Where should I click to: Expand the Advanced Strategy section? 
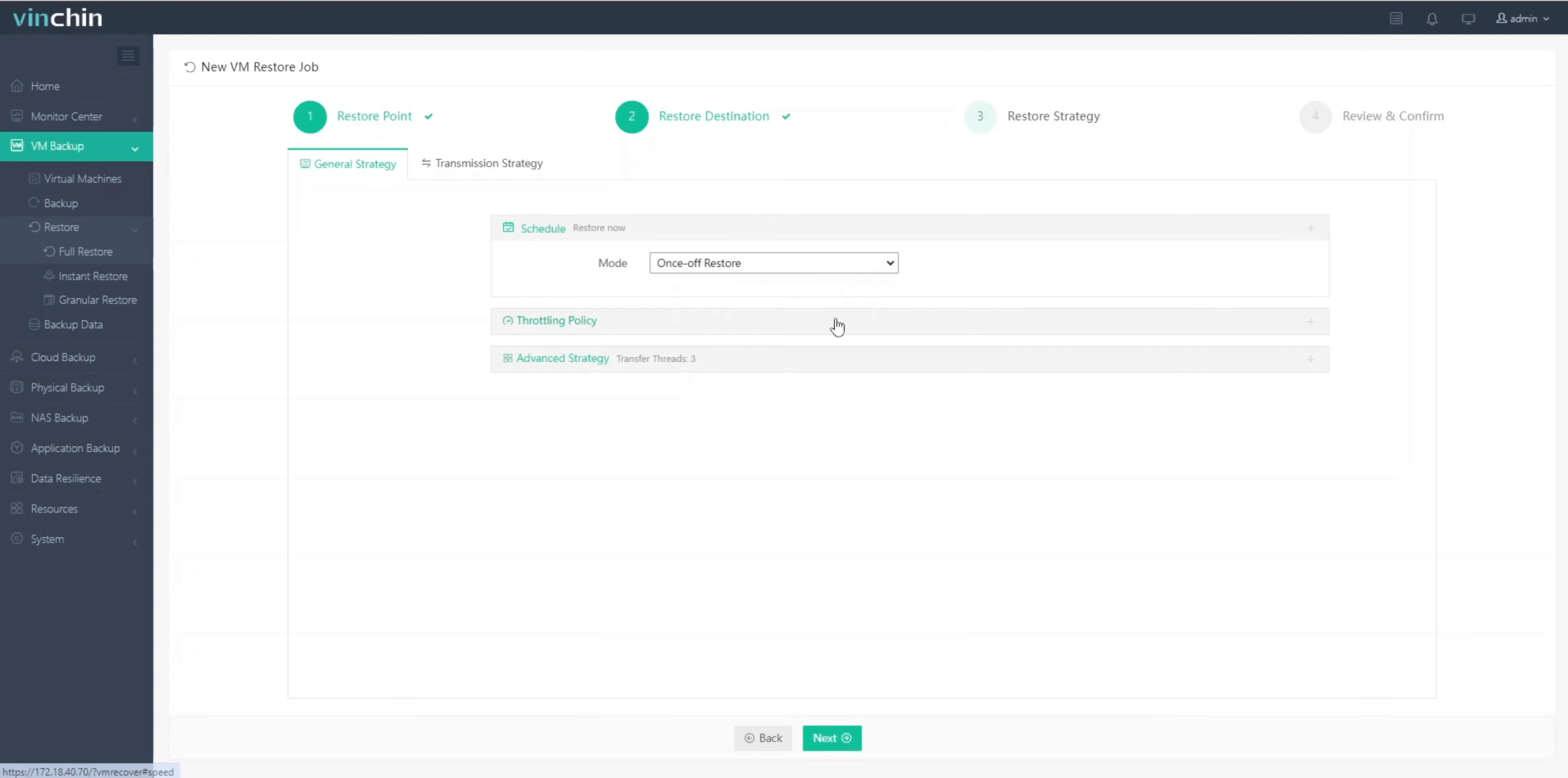909,359
